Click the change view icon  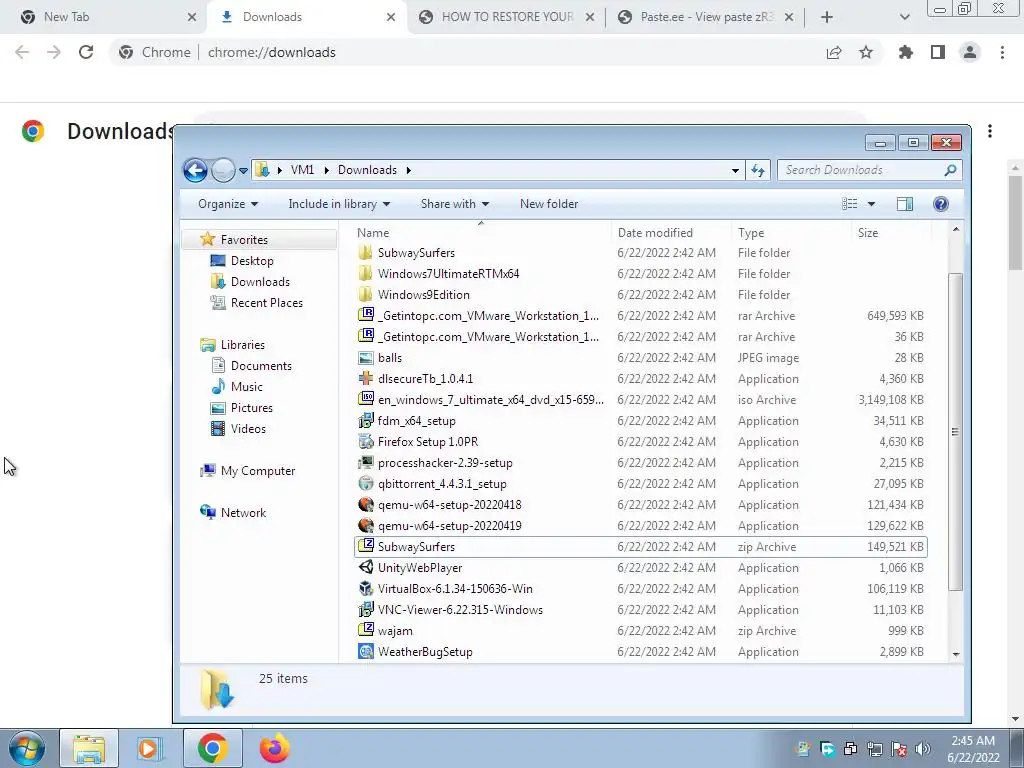click(x=850, y=204)
